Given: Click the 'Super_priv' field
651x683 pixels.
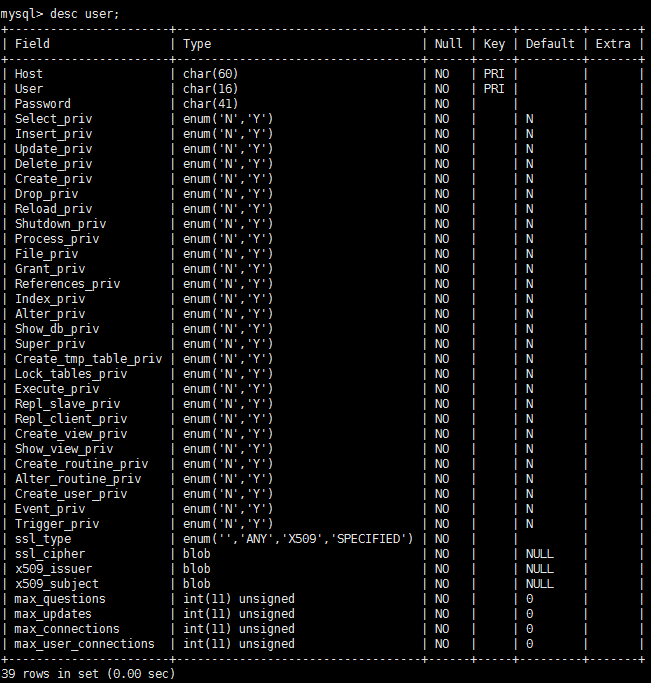Looking at the screenshot, I should [50, 344].
